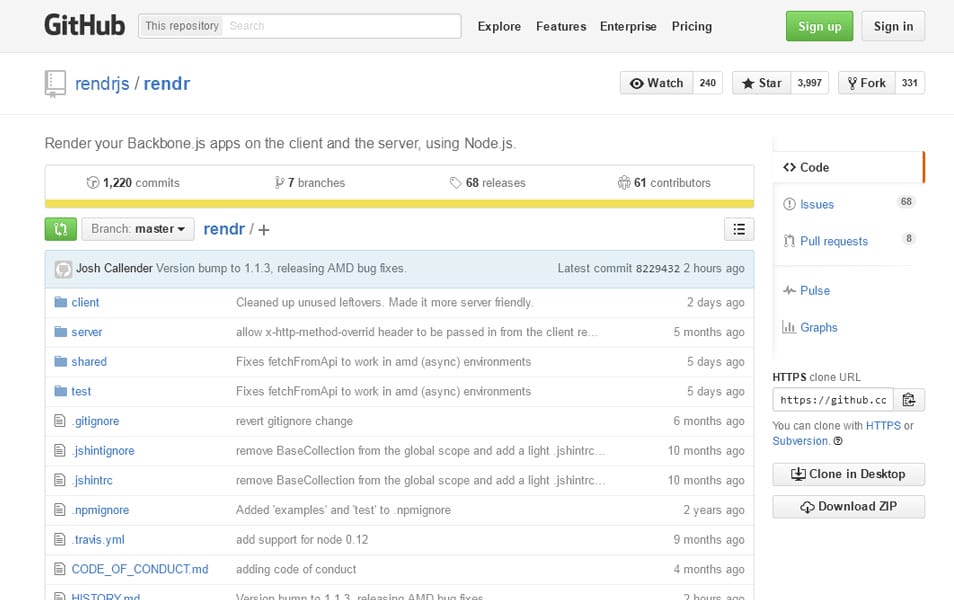Open the 1,220 commits link
The height and width of the screenshot is (600, 954).
coord(133,183)
